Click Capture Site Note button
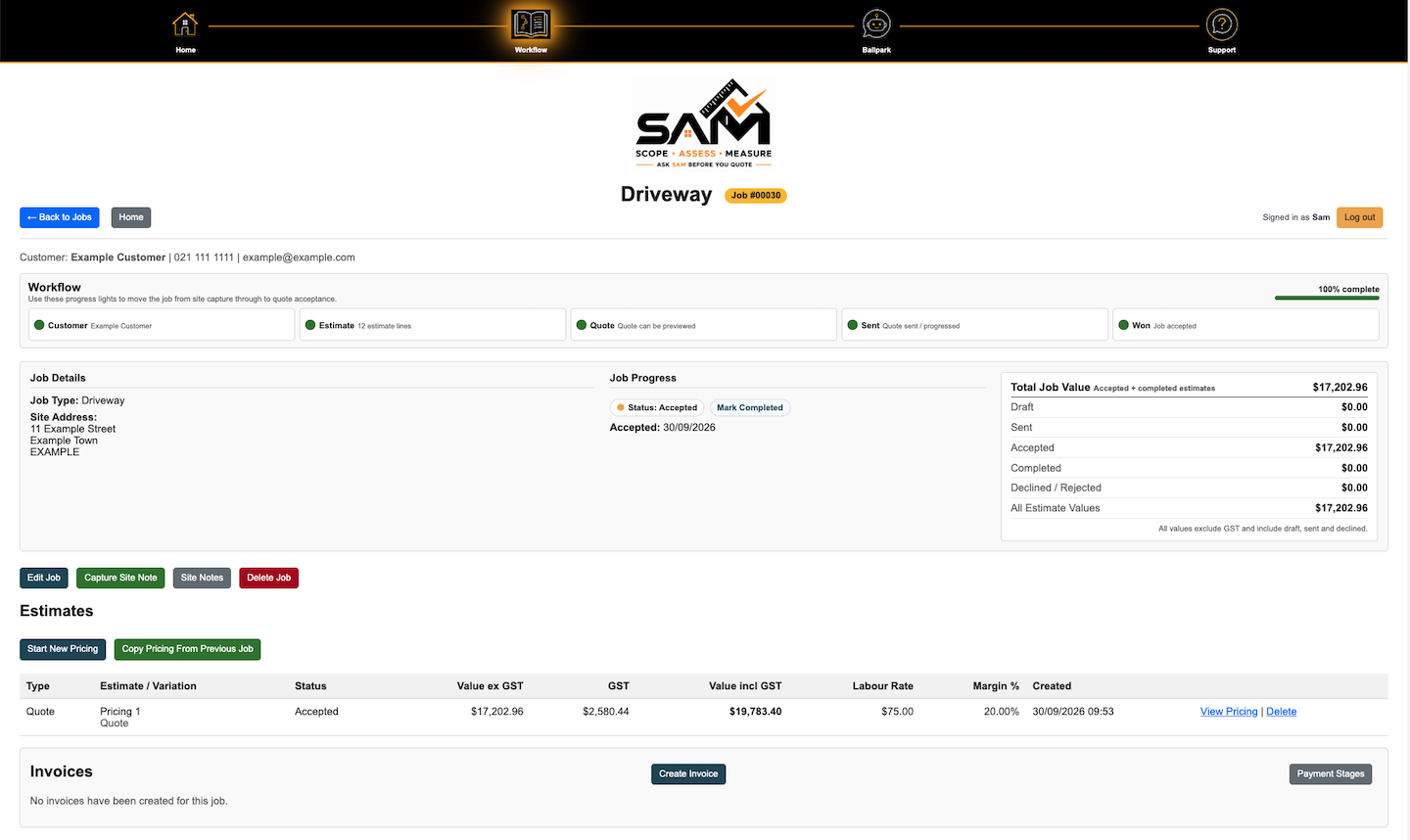This screenshot has width=1410, height=840. click(120, 578)
